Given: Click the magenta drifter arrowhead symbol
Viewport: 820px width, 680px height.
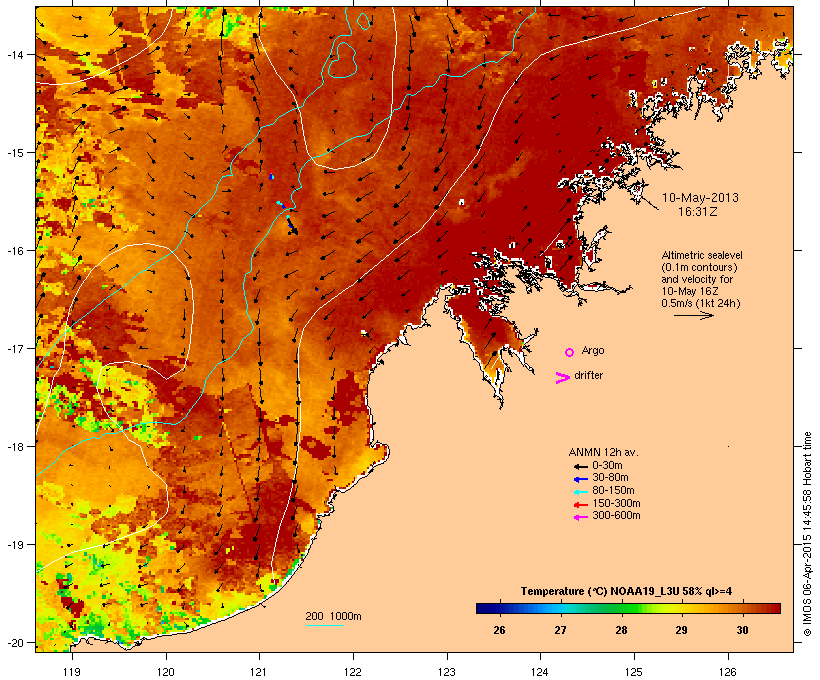Looking at the screenshot, I should (x=562, y=378).
